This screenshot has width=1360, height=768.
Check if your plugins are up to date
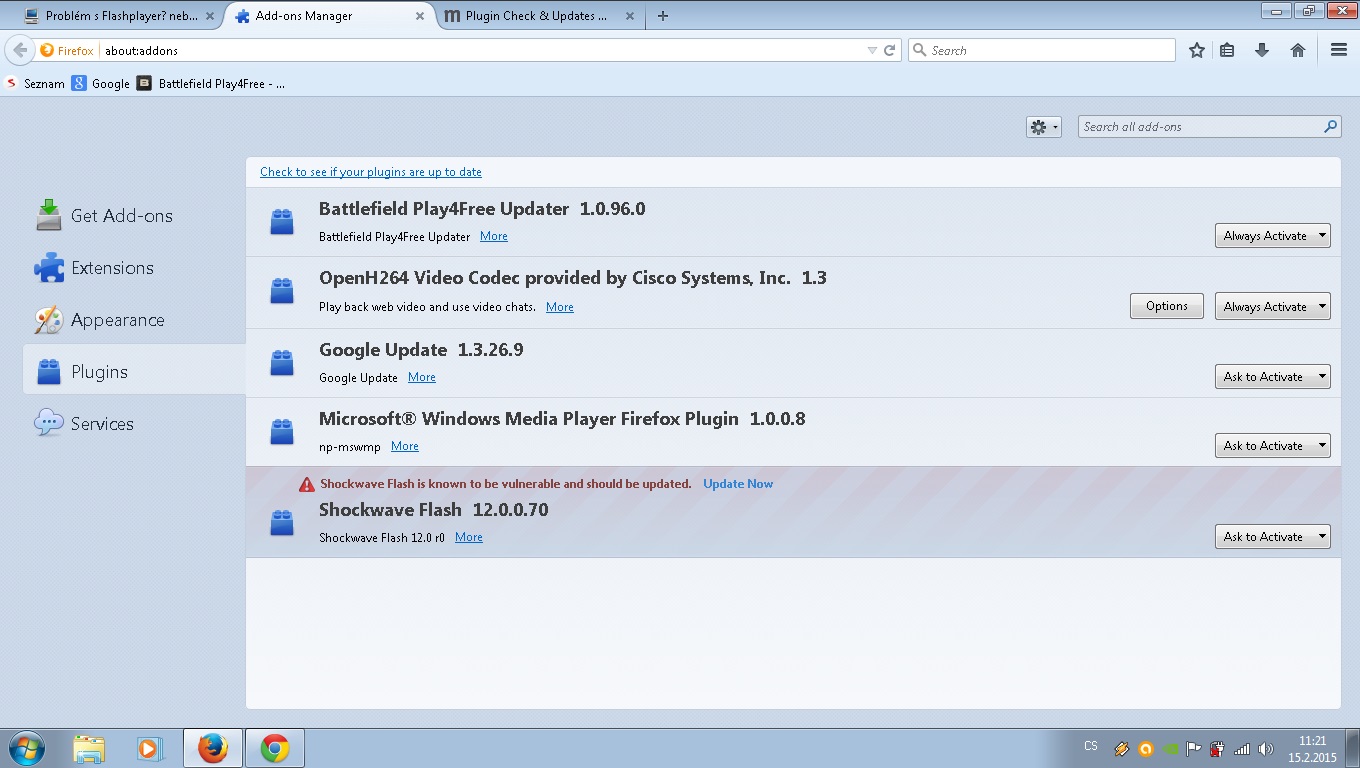point(371,172)
